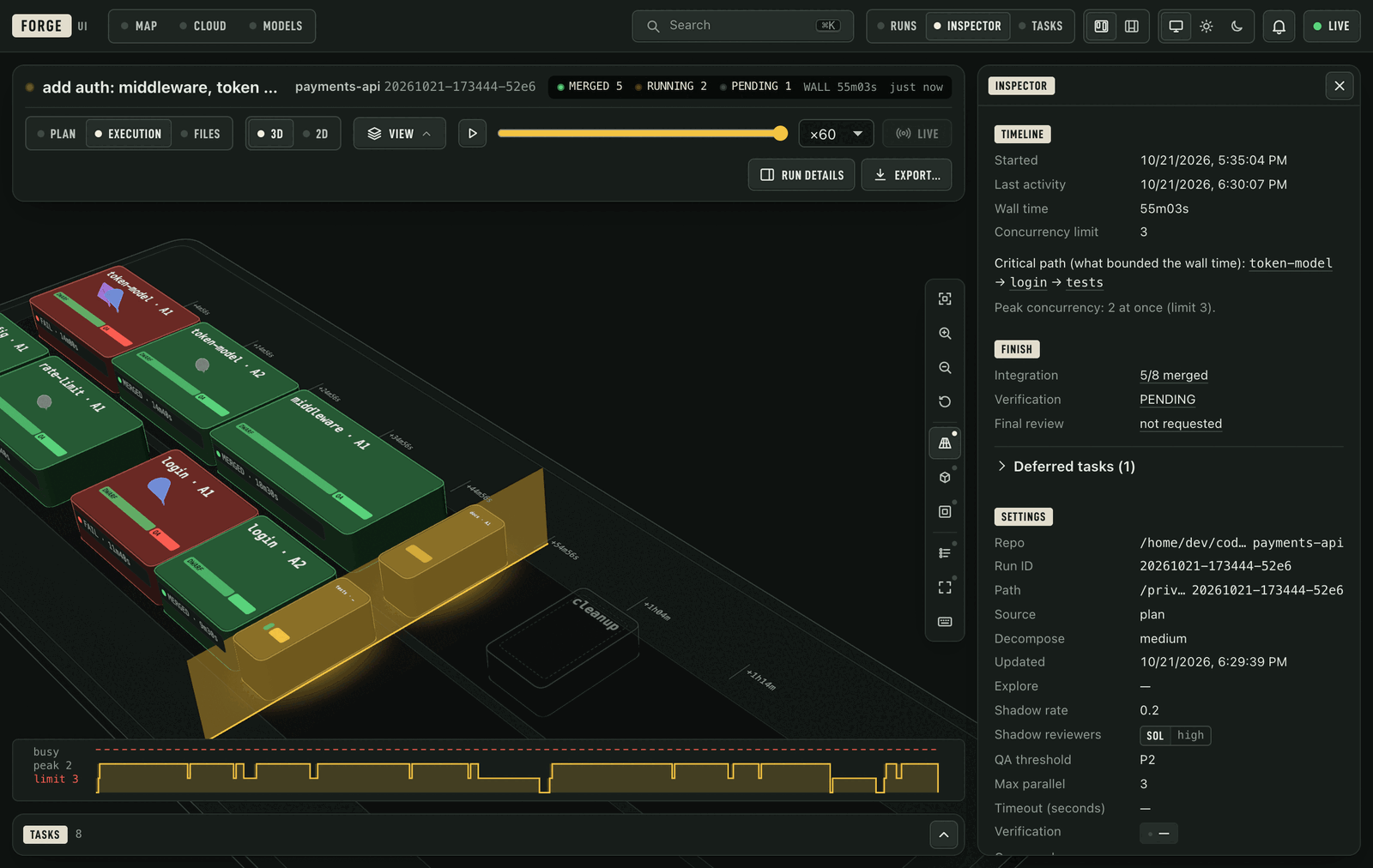Image resolution: width=1373 pixels, height=868 pixels.
Task: Click the Search input field
Action: pyautogui.click(x=743, y=26)
